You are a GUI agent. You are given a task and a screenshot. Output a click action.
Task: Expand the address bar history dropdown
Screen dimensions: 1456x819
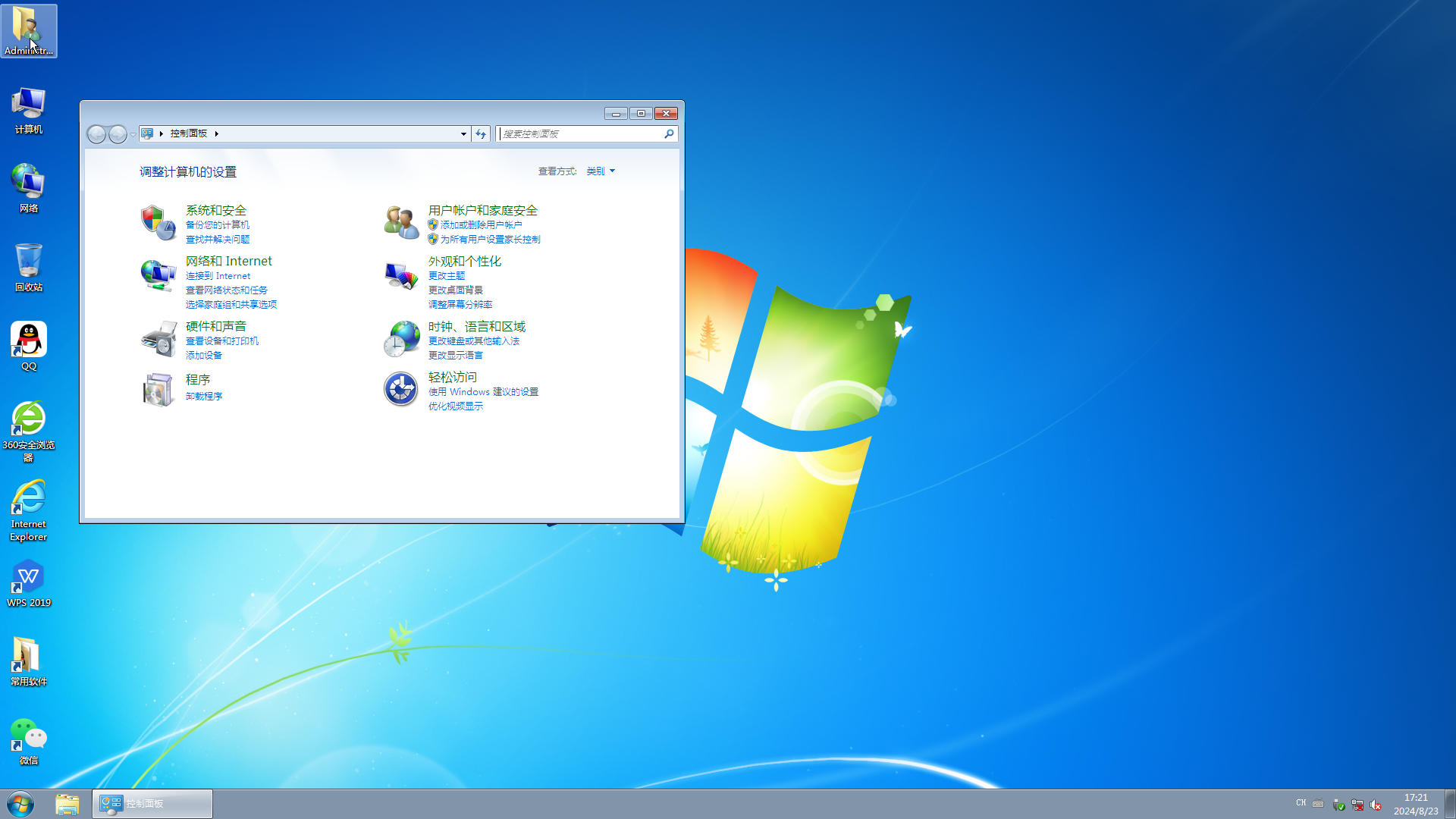[463, 134]
